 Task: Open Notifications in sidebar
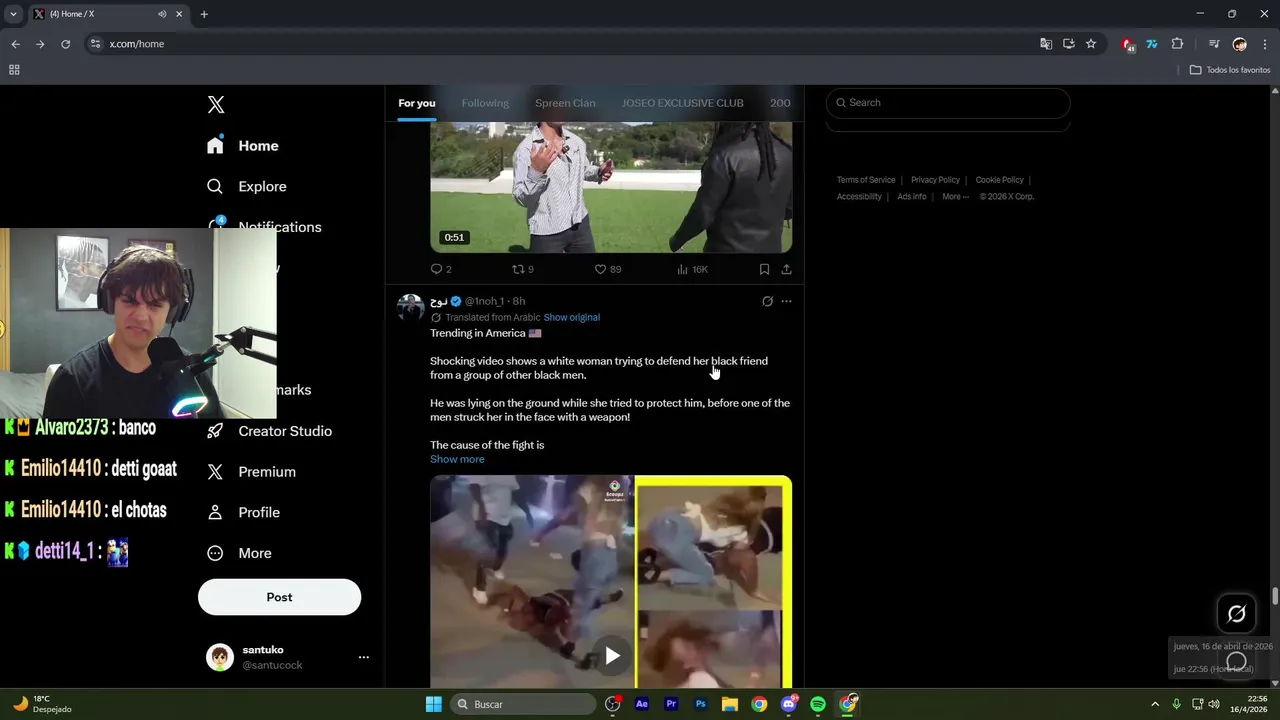[x=280, y=227]
